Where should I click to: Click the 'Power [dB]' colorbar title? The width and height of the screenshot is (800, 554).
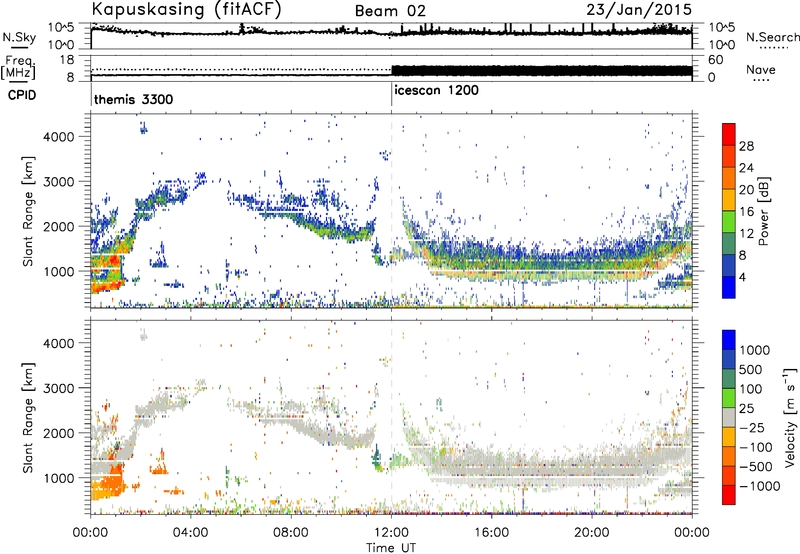763,211
